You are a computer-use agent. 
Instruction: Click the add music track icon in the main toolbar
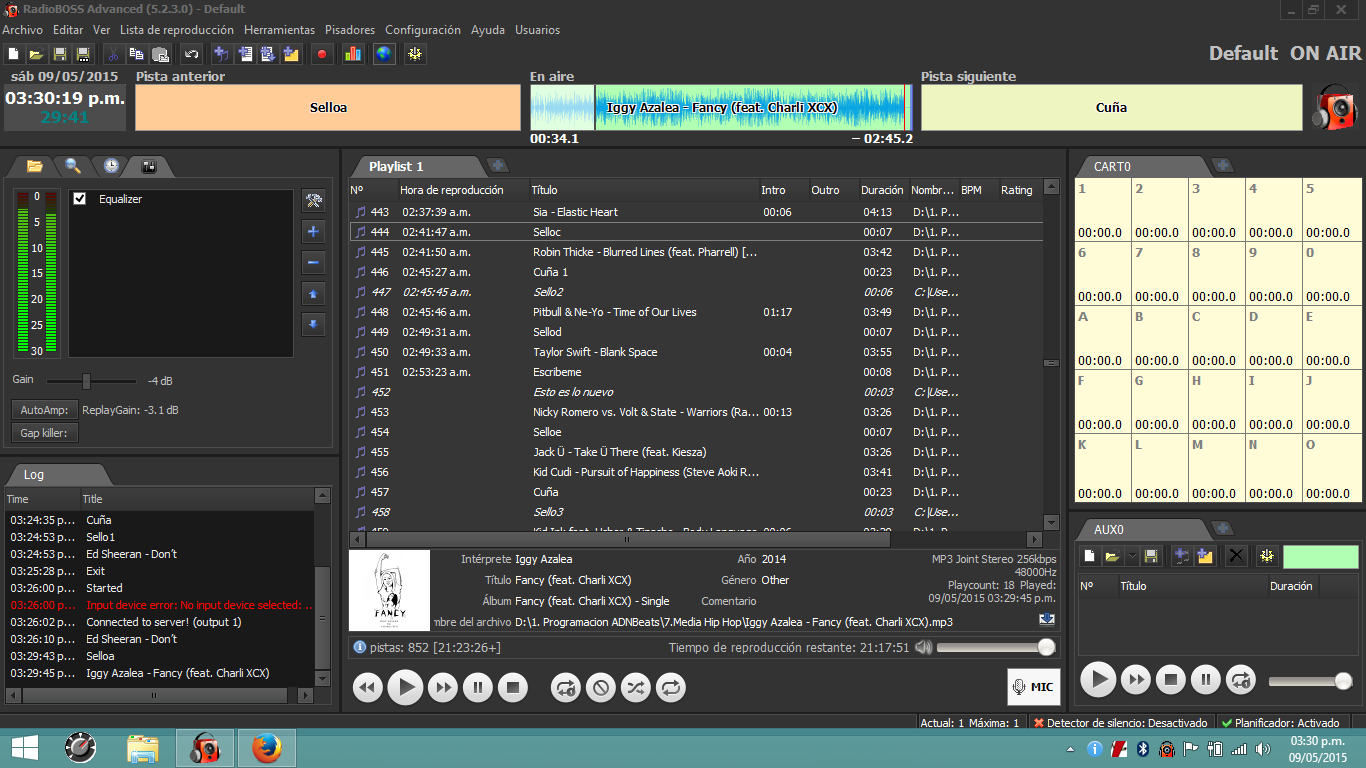click(220, 54)
